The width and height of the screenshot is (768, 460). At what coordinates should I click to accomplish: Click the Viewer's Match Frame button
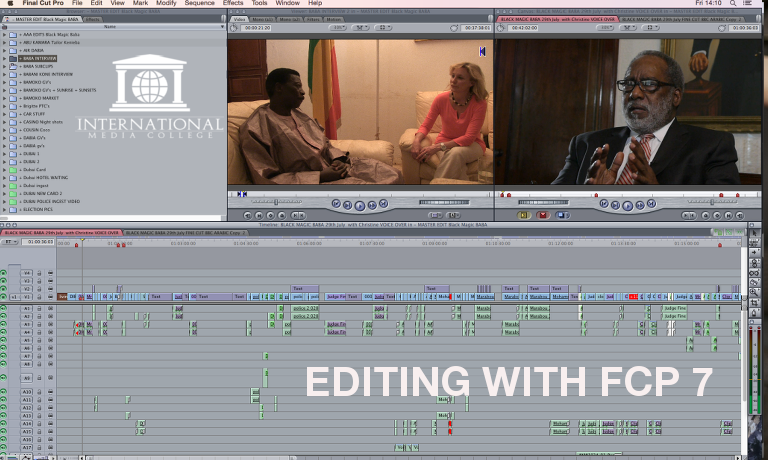pos(248,215)
